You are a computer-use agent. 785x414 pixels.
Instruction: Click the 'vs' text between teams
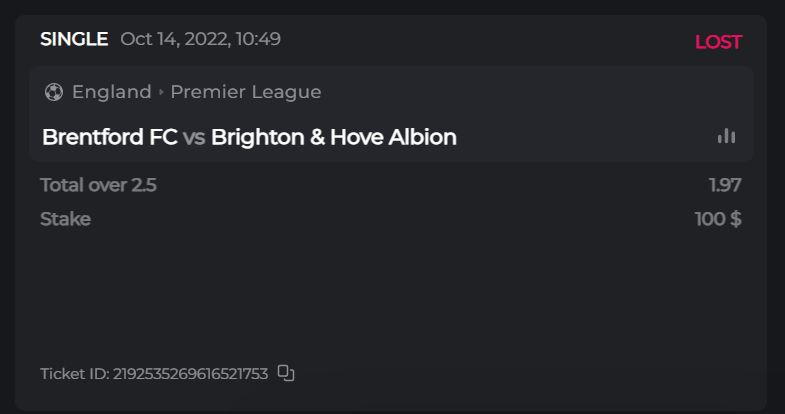pos(194,138)
